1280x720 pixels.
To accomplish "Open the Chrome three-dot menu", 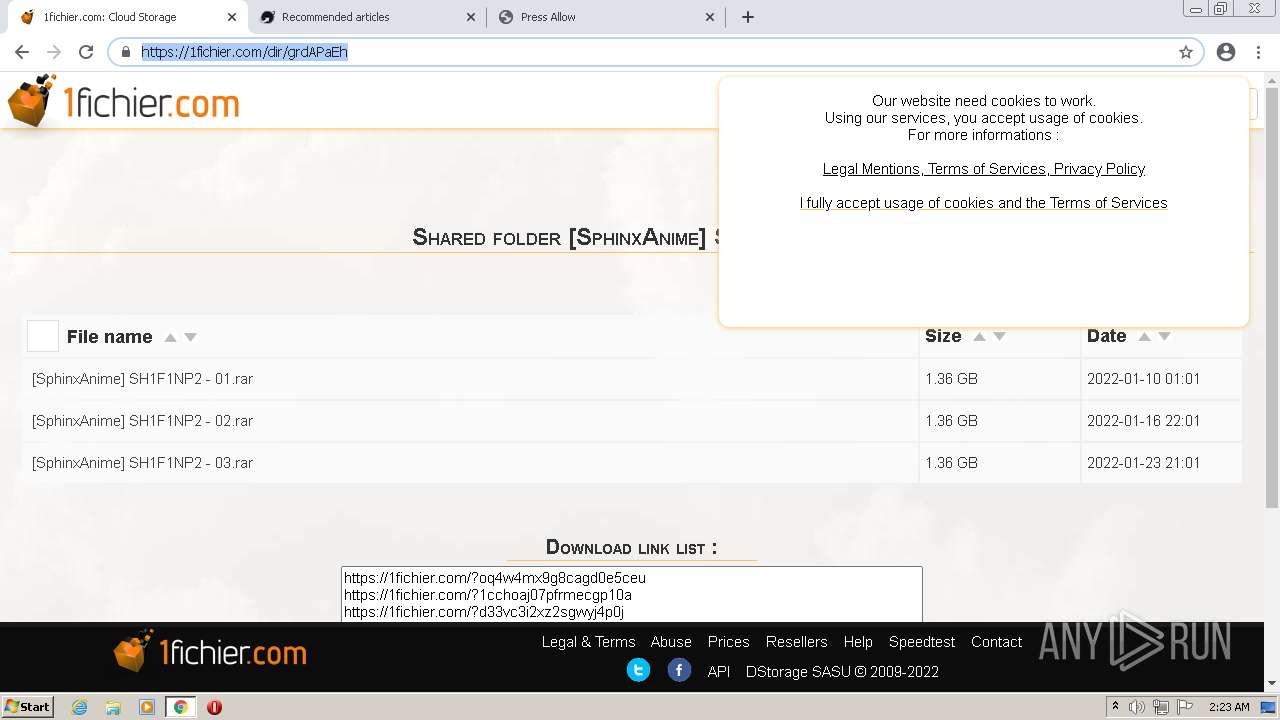I will point(1258,52).
